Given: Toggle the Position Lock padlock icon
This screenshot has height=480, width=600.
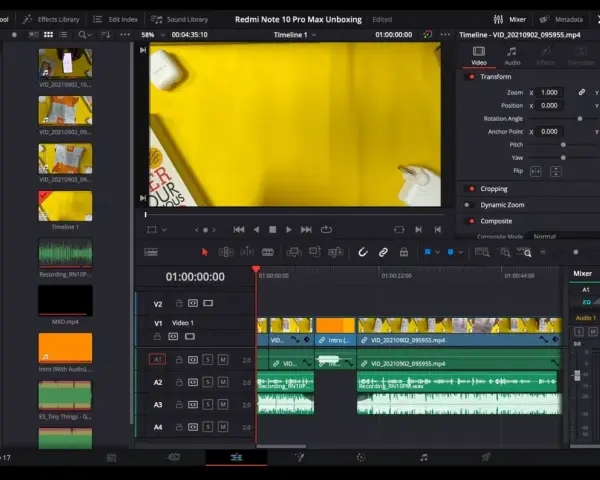Looking at the screenshot, I should [404, 252].
